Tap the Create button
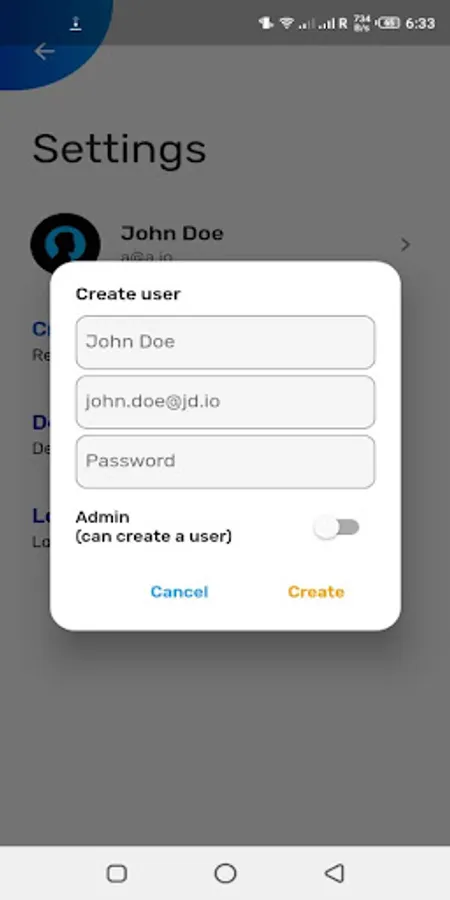Image resolution: width=450 pixels, height=900 pixels. point(316,592)
